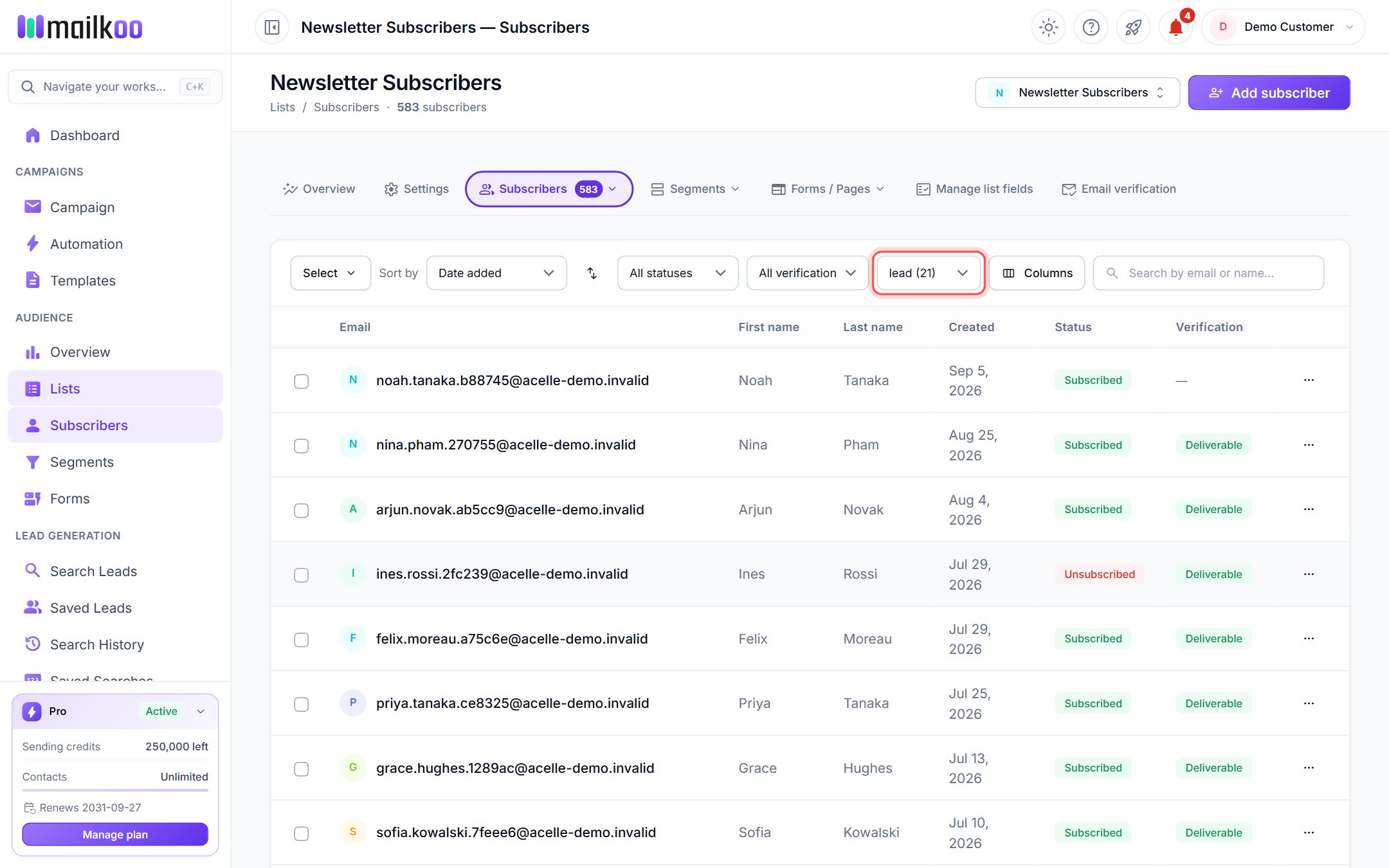Click the Manage plan button
The image size is (1389, 868).
click(115, 835)
